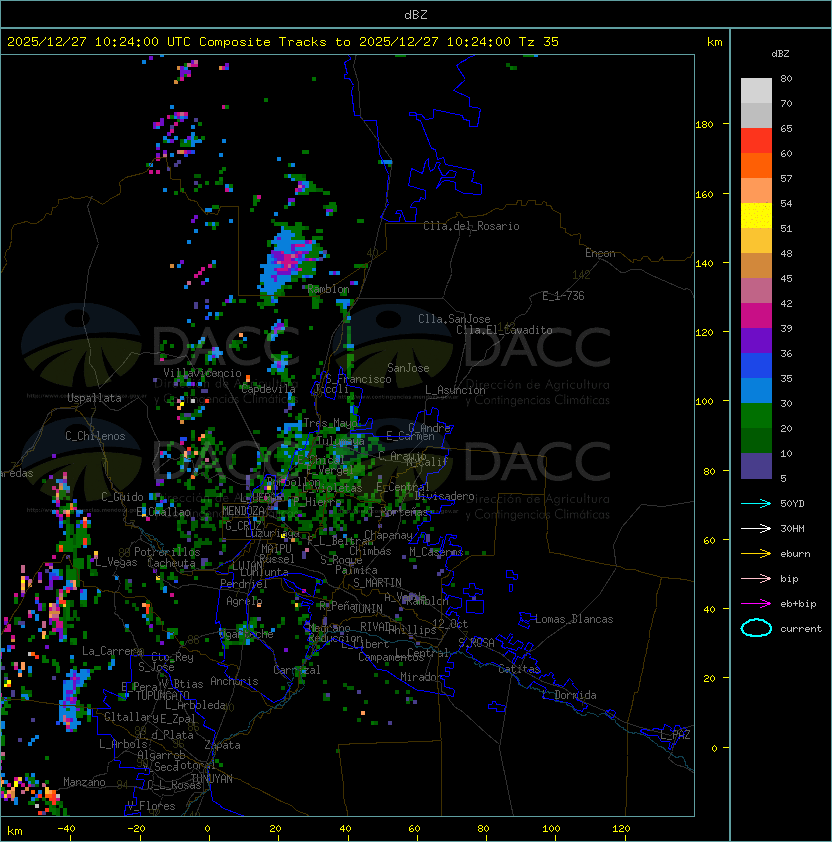This screenshot has height=842, width=832.
Task: Click the -40 km horizontal axis tick
Action: 67,829
